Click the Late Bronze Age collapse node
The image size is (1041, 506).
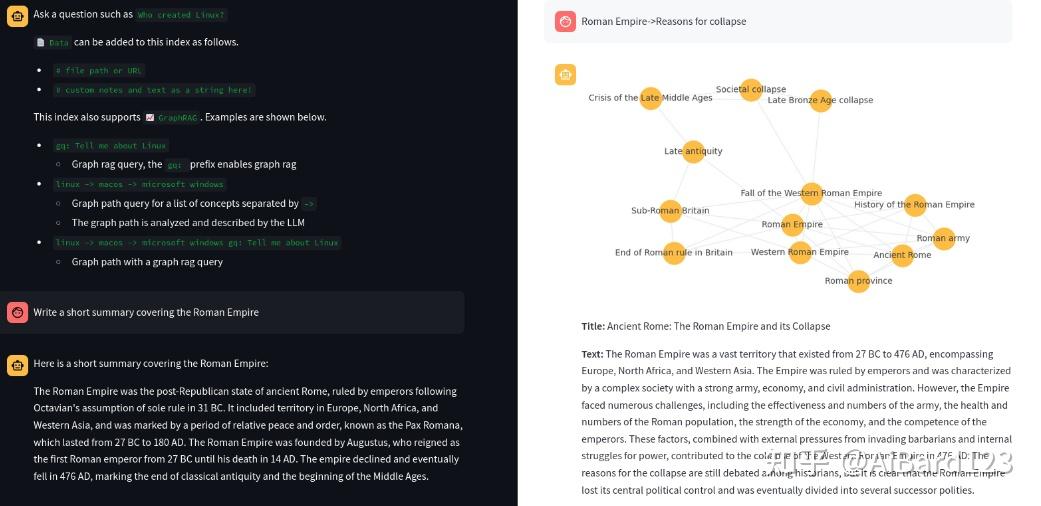coord(821,100)
